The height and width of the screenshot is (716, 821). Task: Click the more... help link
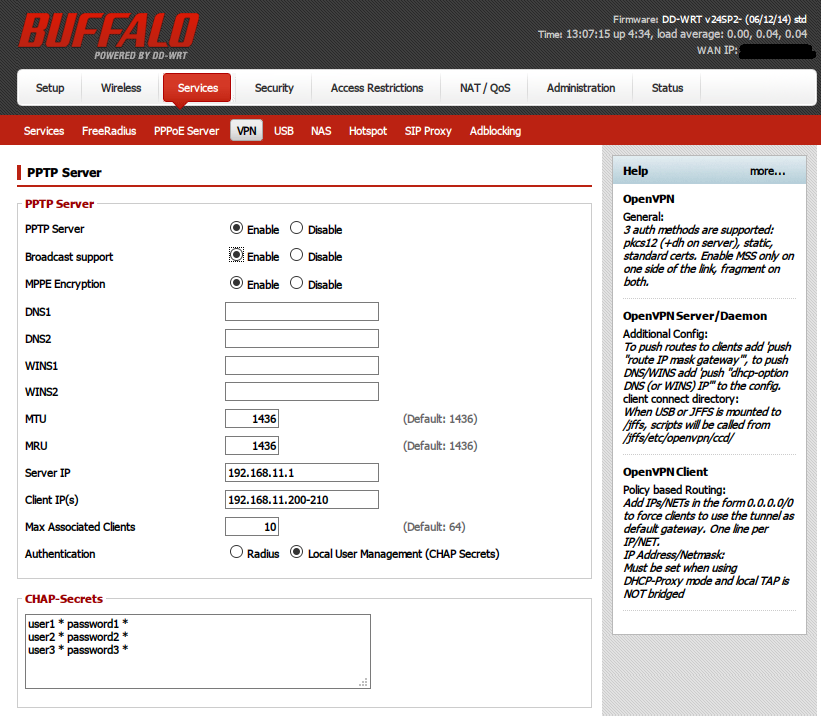pos(767,171)
